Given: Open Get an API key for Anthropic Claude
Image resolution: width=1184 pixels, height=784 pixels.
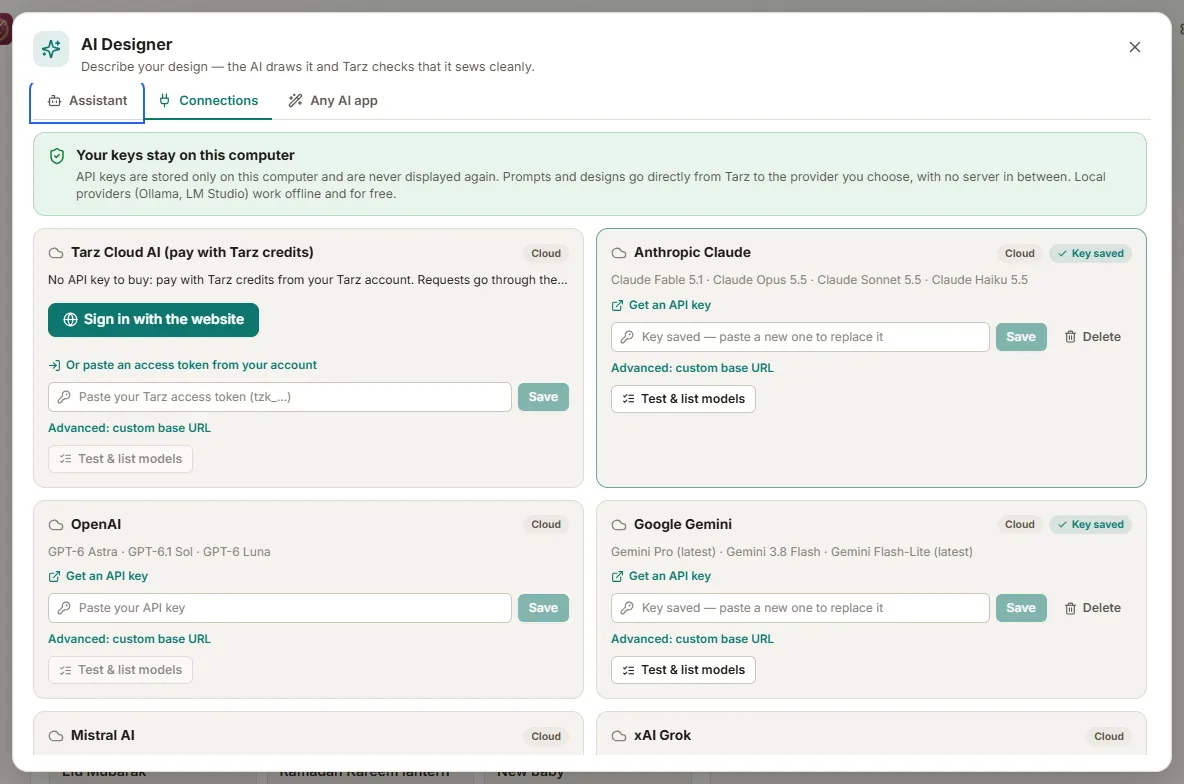Looking at the screenshot, I should pyautogui.click(x=661, y=305).
